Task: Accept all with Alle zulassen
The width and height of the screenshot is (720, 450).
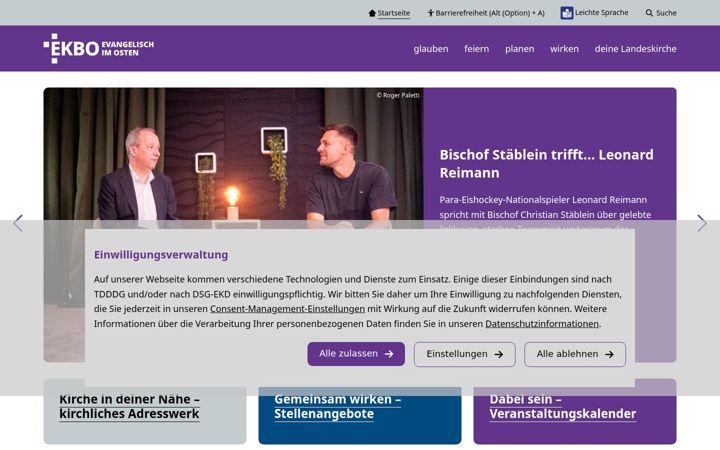Action: (356, 354)
